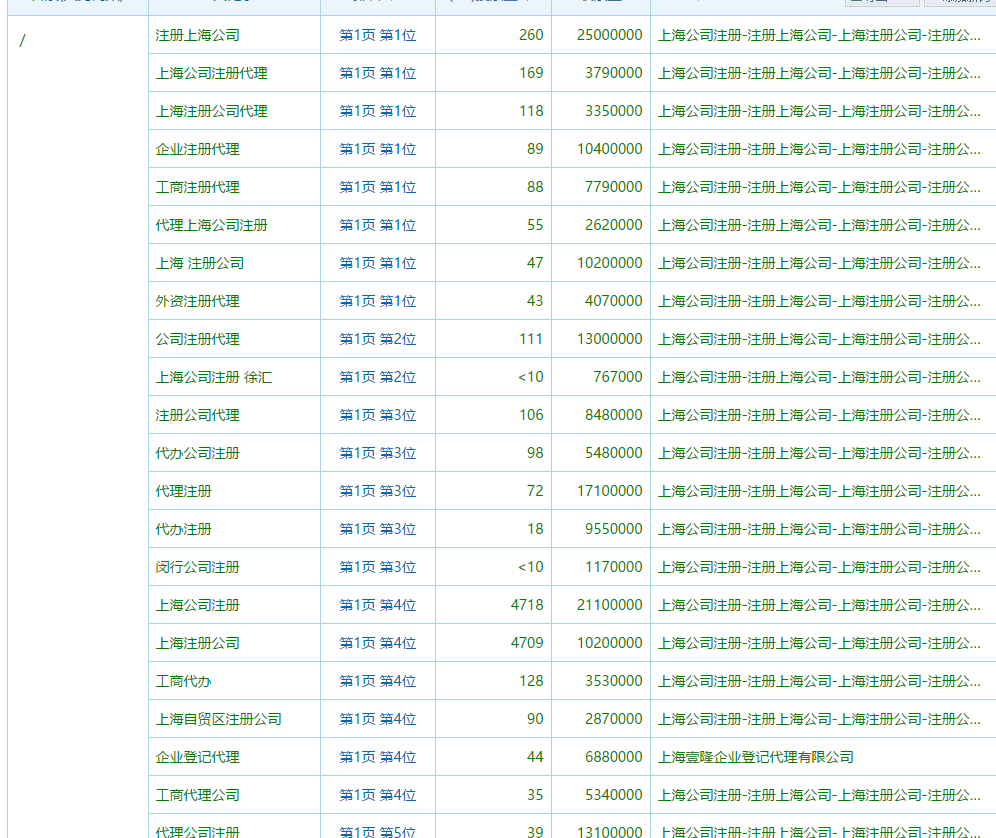996x838 pixels.
Task: Select the 闵行公司注册 keyword
Action: tap(197, 567)
